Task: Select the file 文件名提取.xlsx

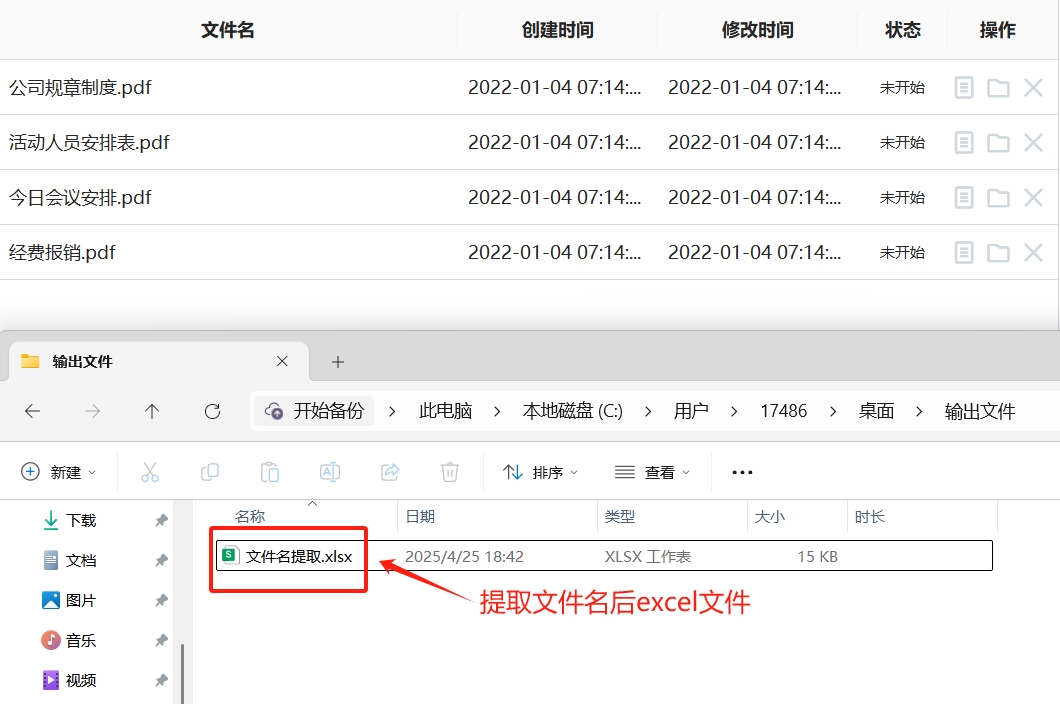Action: coord(604,556)
